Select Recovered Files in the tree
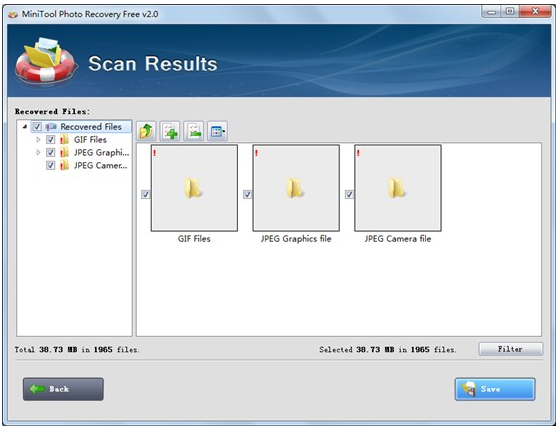The width and height of the screenshot is (558, 429). click(91, 127)
